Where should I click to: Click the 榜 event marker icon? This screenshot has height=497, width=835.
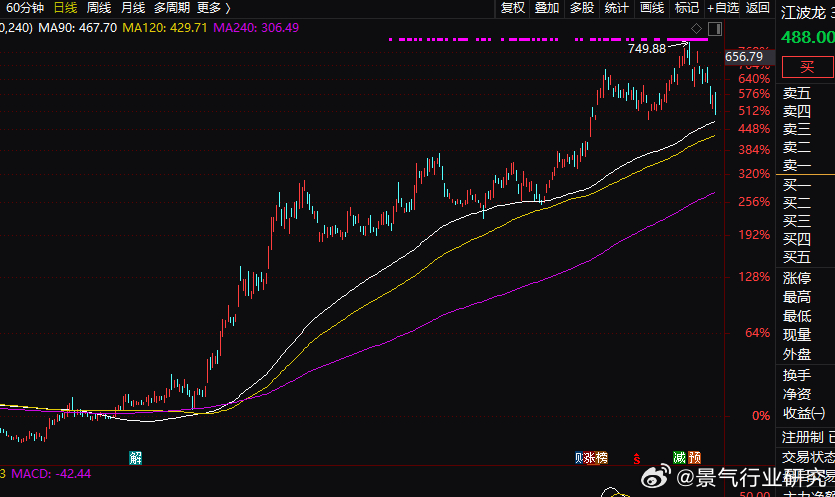[x=602, y=458]
